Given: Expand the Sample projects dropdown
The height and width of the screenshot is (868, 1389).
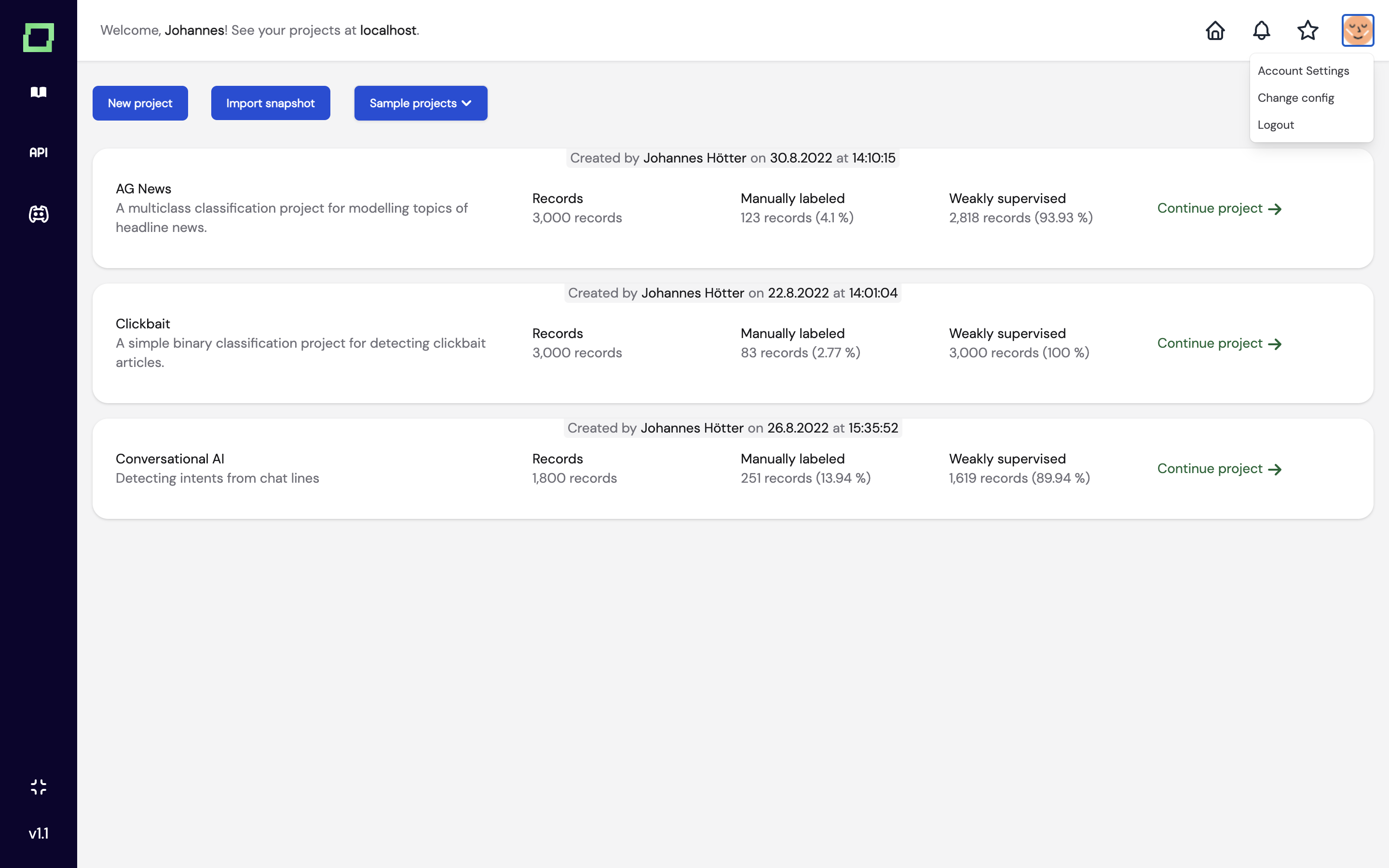Looking at the screenshot, I should (x=421, y=103).
